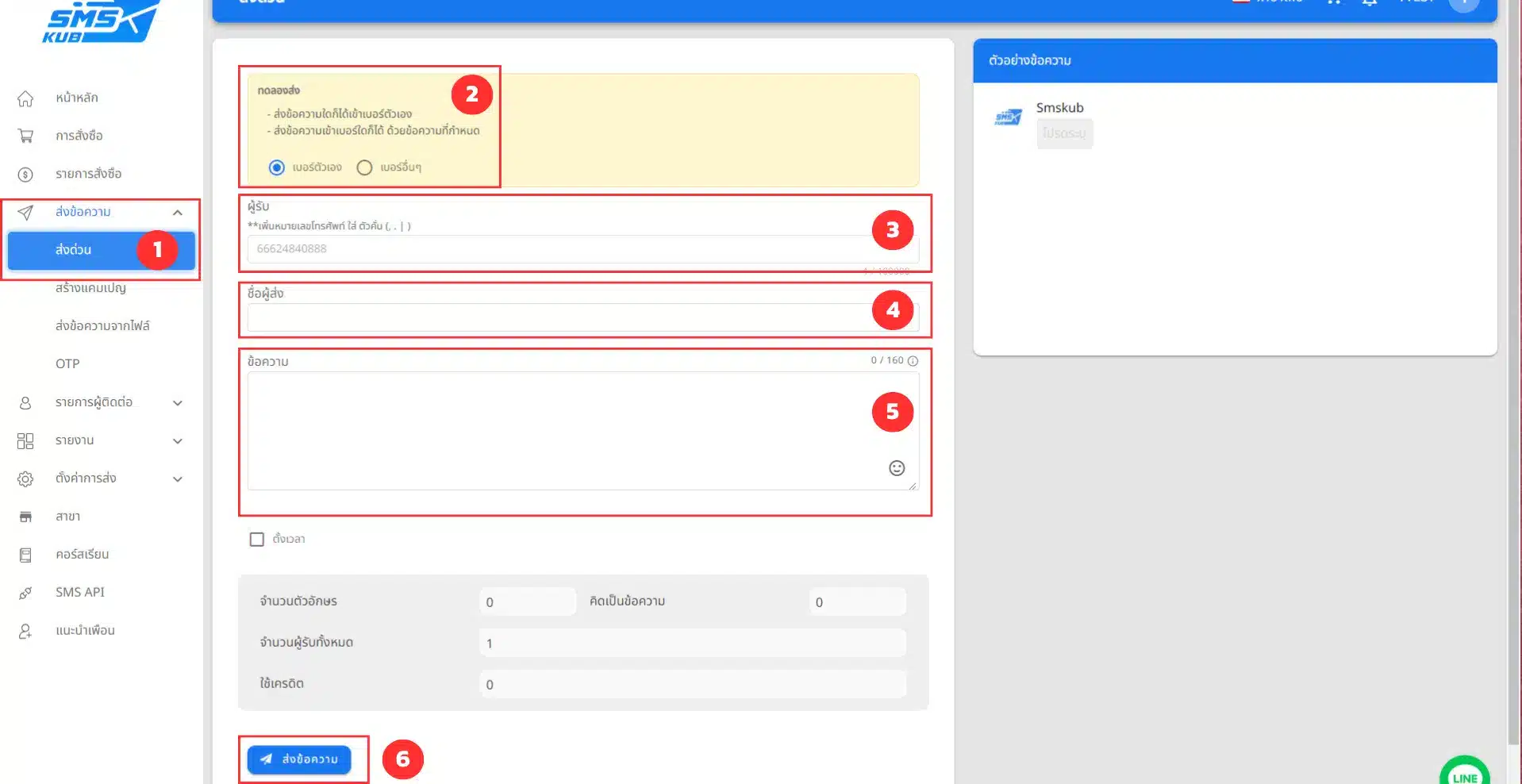Click the dollar coin icon for รายการสั่งซื้อ

click(x=25, y=175)
